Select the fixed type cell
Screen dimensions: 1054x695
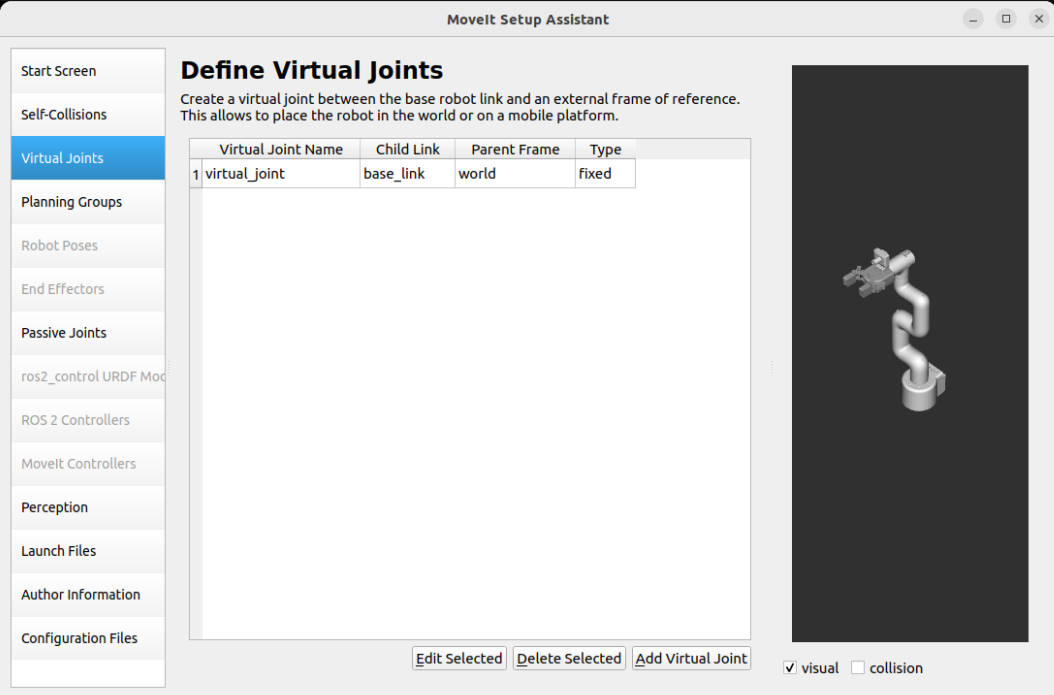[x=605, y=174]
